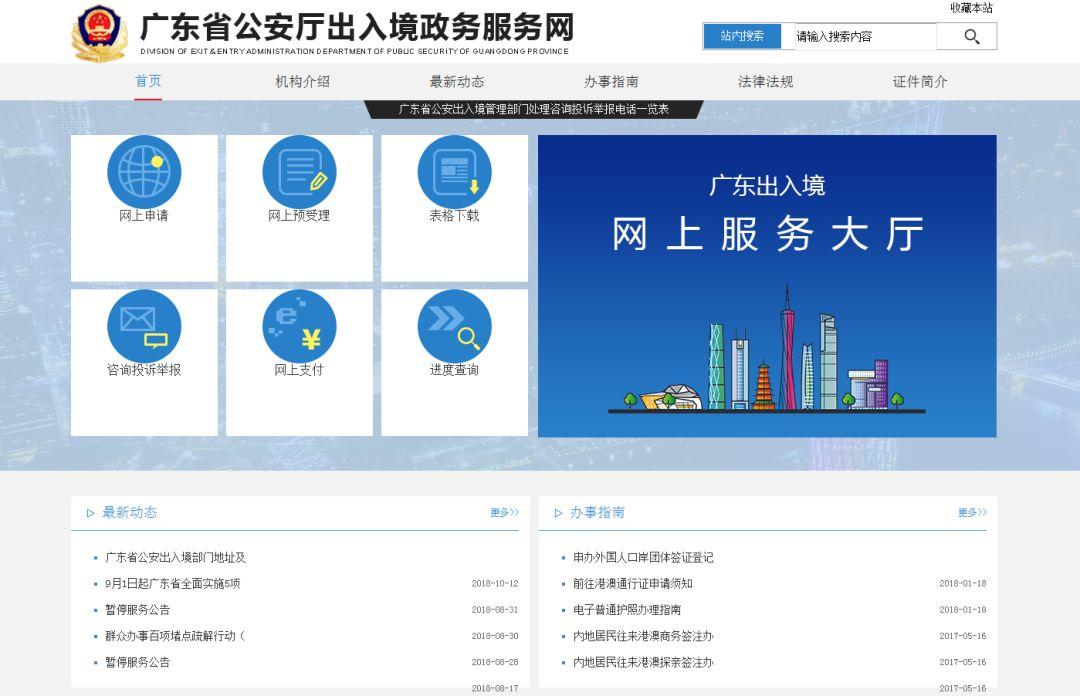Expand 更多 in 办事指南 section
The width and height of the screenshot is (1080, 696).
[972, 512]
